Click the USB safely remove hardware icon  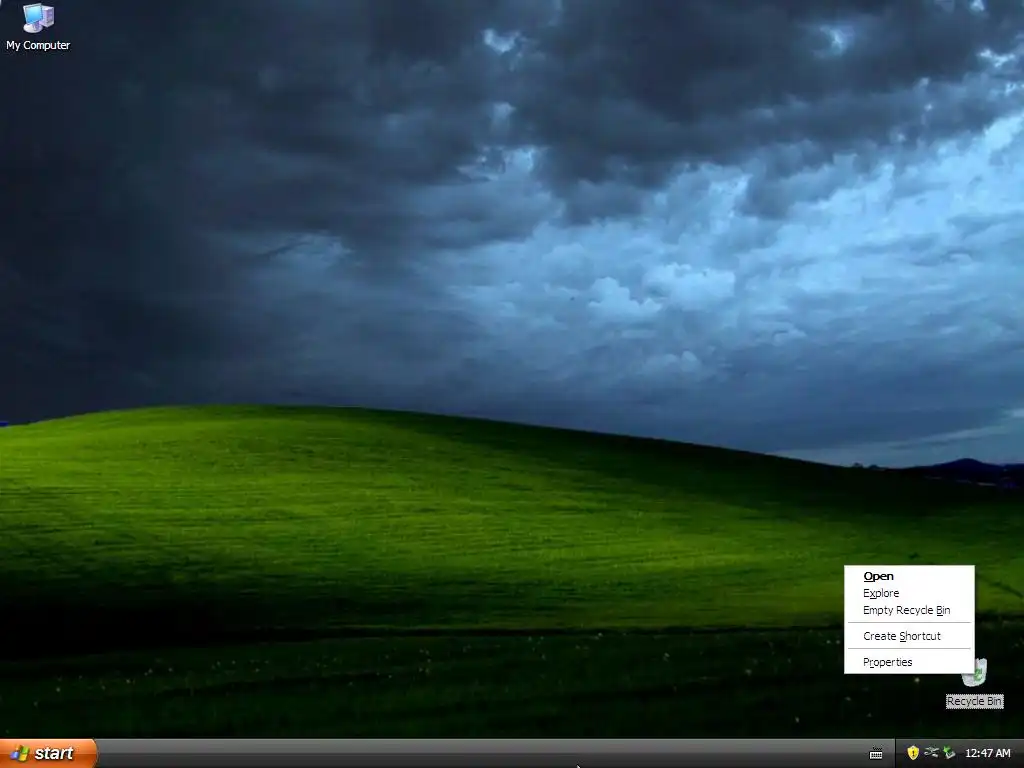coord(931,753)
